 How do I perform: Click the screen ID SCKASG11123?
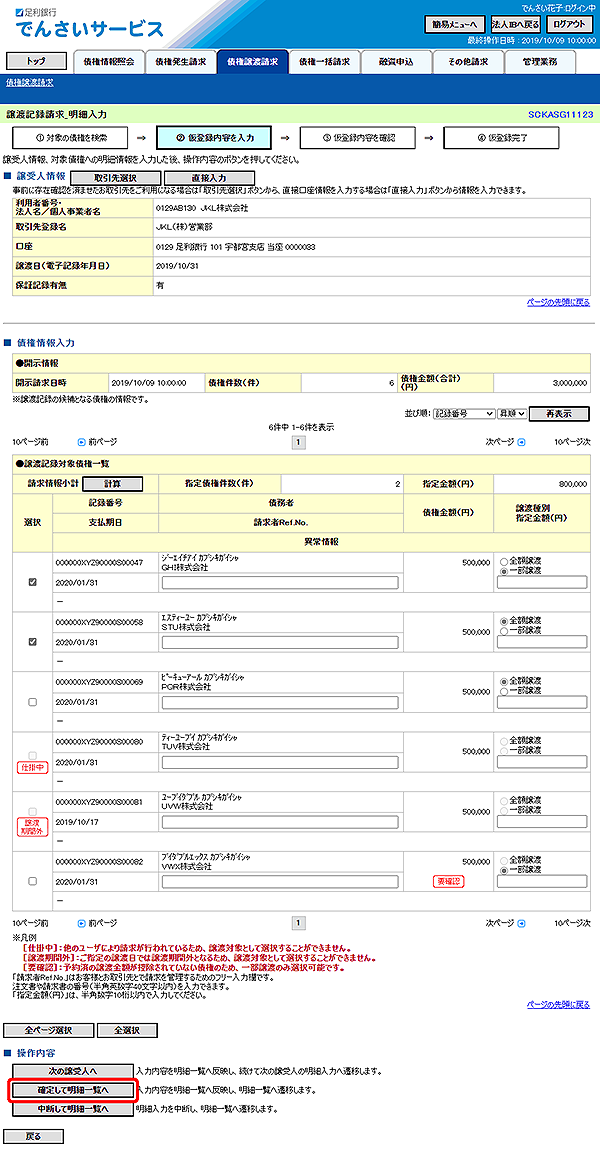[560, 115]
